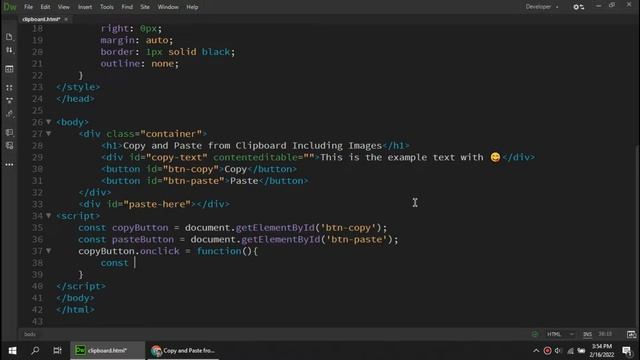Click Live View options icon in left toolbar

click(9, 69)
